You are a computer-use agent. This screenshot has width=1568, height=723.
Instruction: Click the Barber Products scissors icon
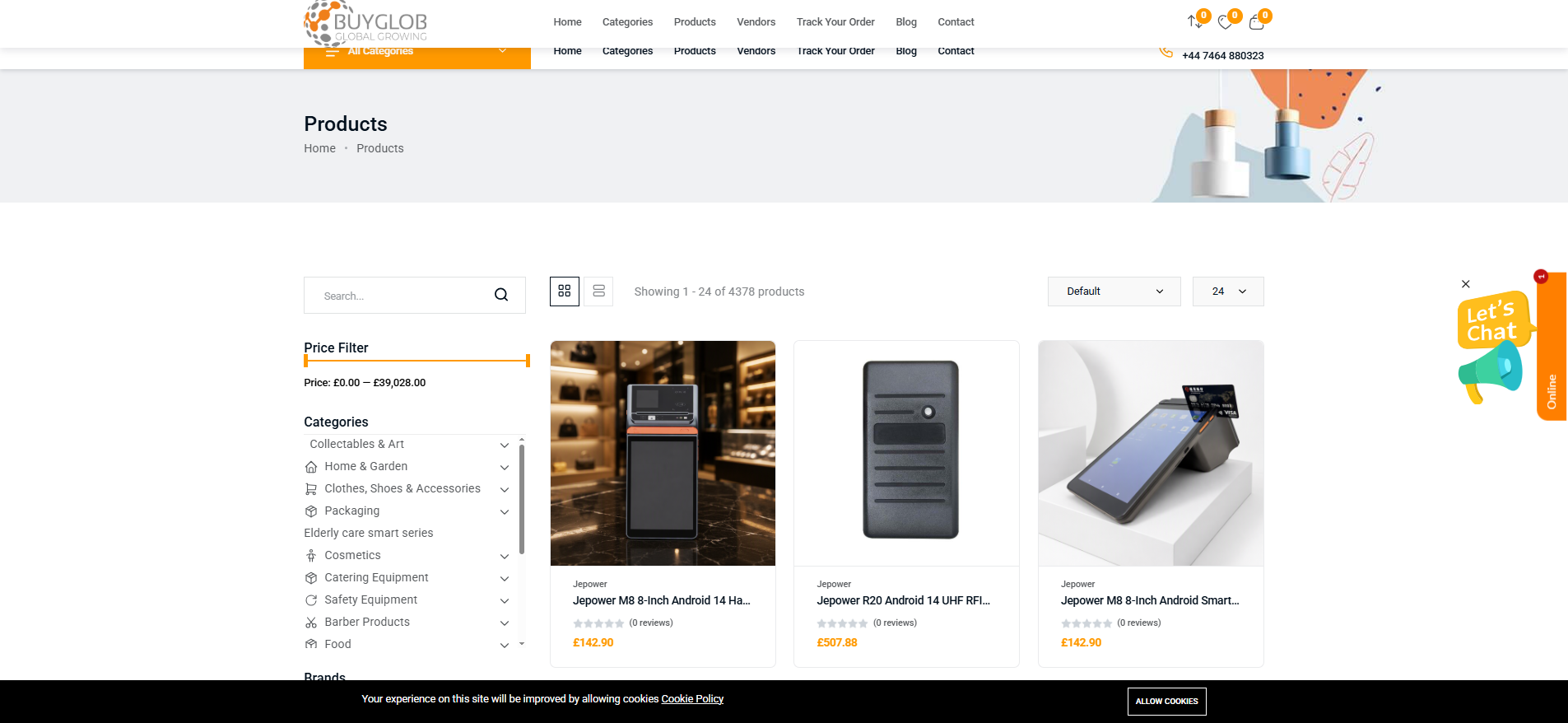tap(311, 623)
